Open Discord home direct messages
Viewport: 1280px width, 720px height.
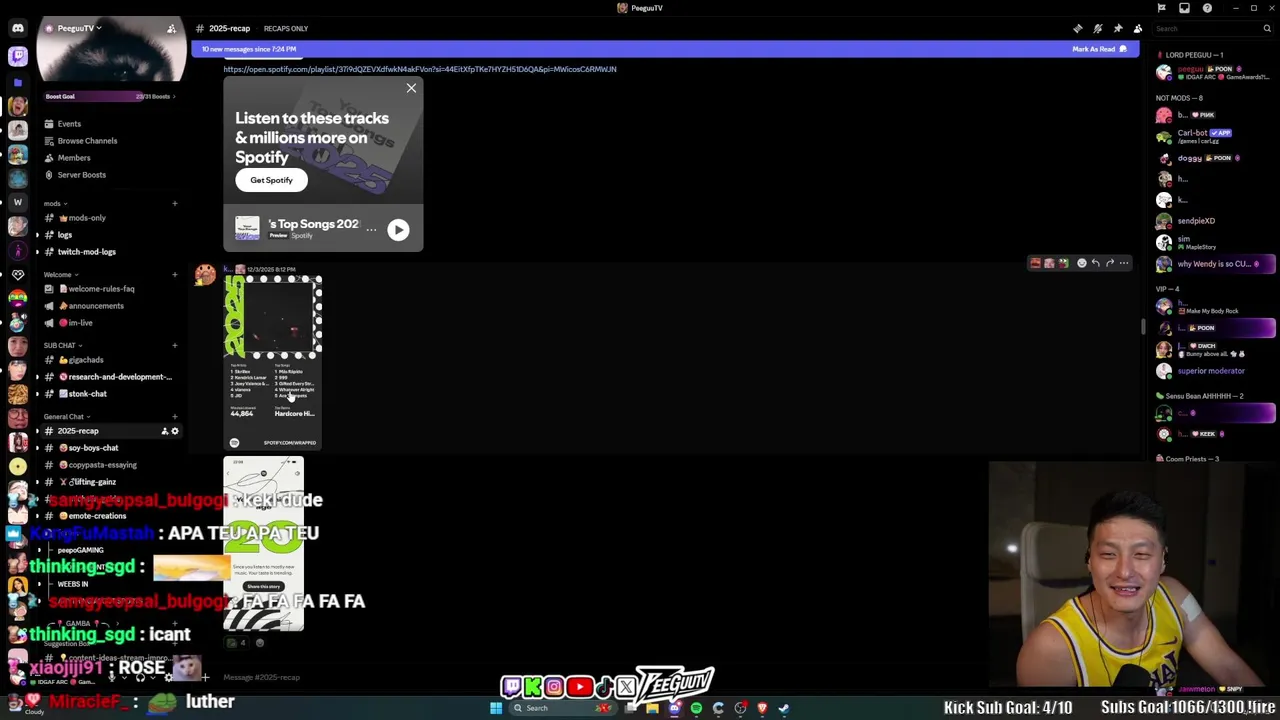17,28
